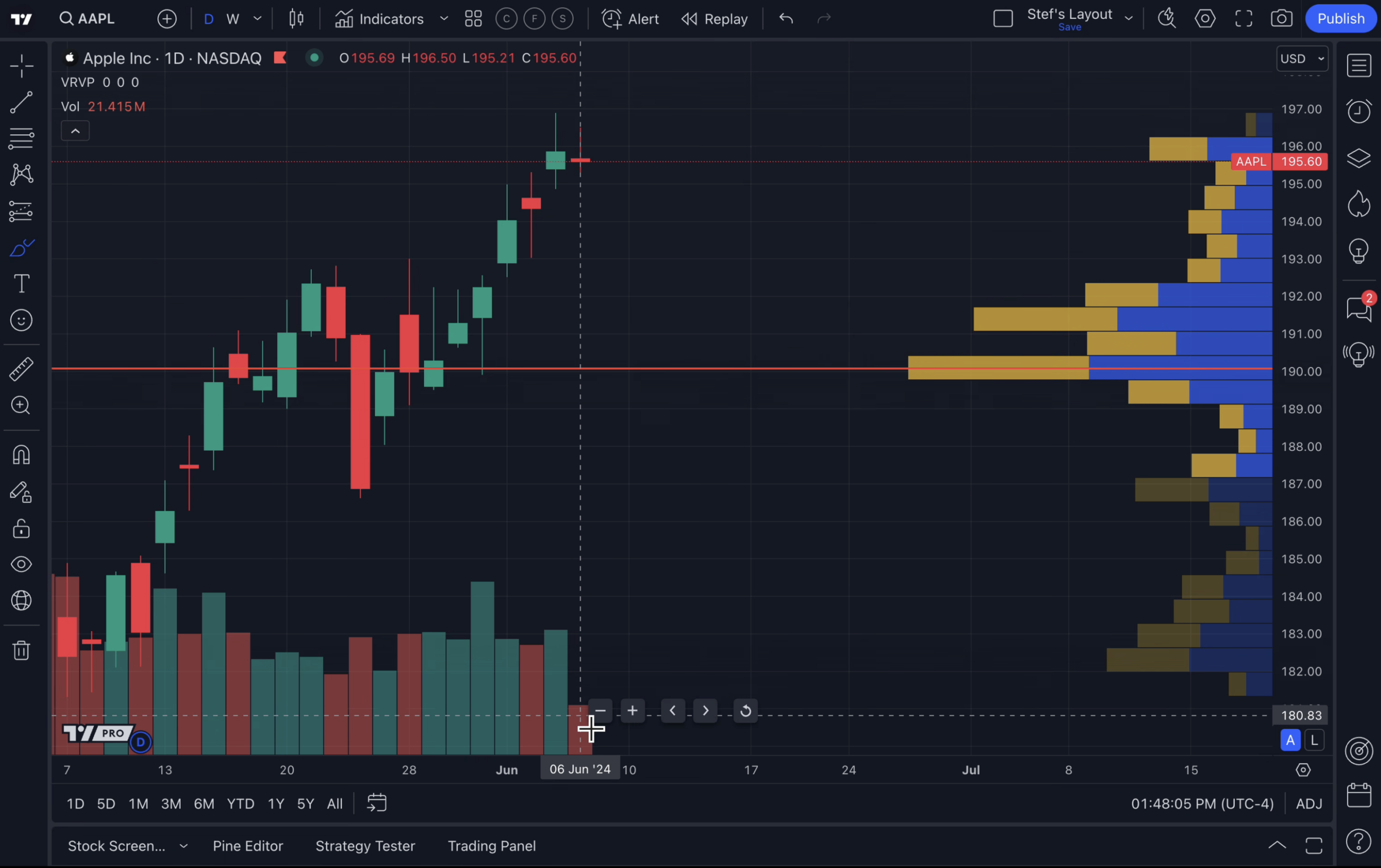Click the layout setup square icon
Viewport: 1381px width, 868px height.
coord(1003,19)
